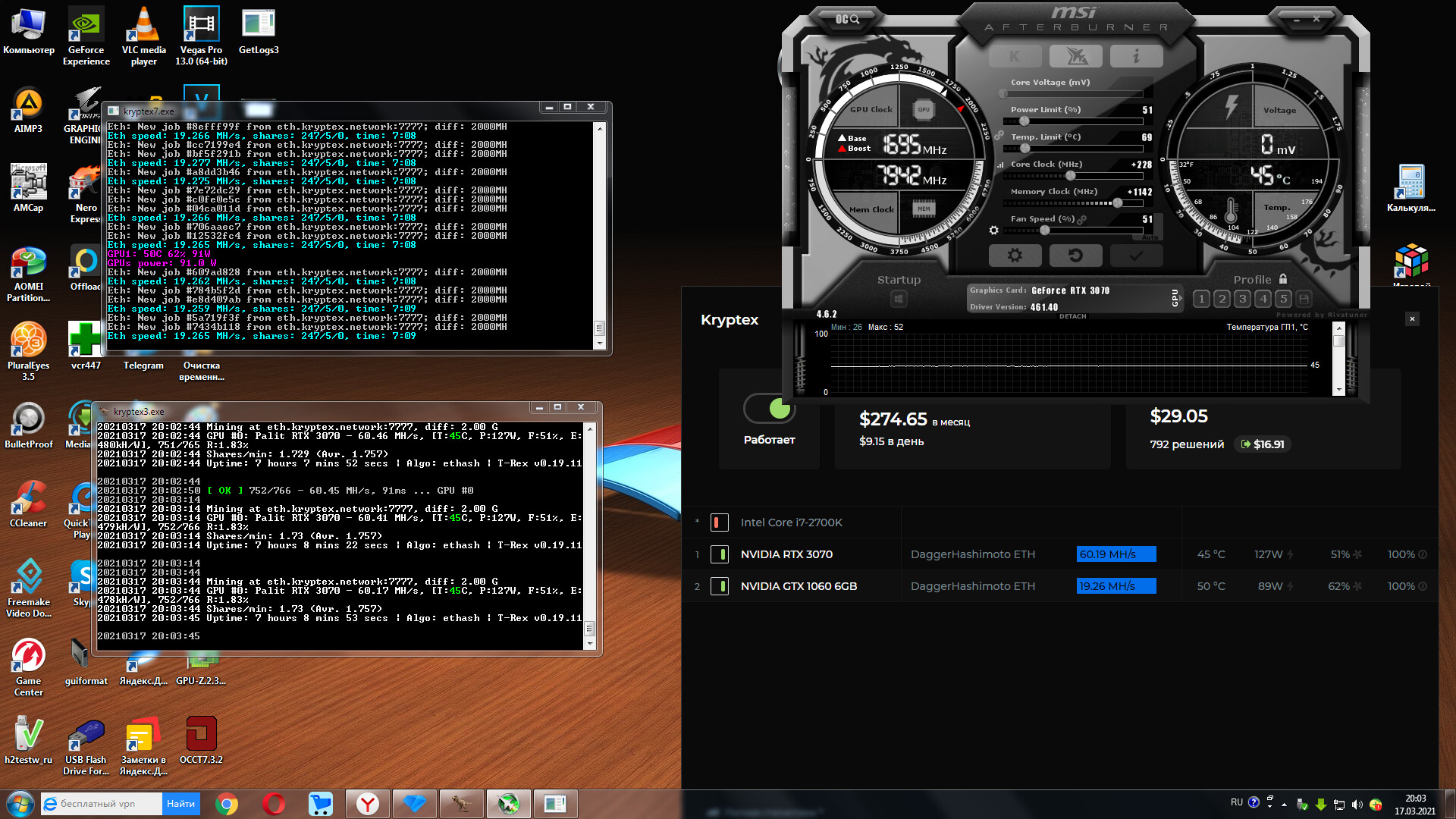Toggle the Kryptex mining switch Работает
The height and width of the screenshot is (819, 1456).
pos(770,409)
